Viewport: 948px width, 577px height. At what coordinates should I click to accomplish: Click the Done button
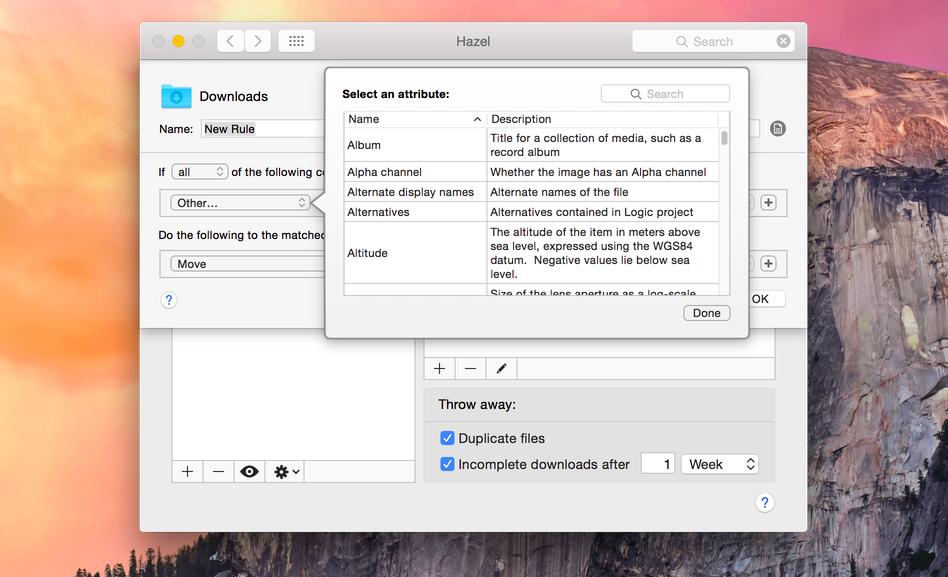[707, 313]
